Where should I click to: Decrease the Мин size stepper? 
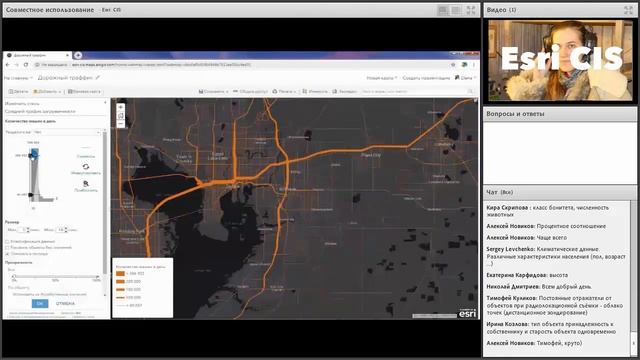pos(28,231)
